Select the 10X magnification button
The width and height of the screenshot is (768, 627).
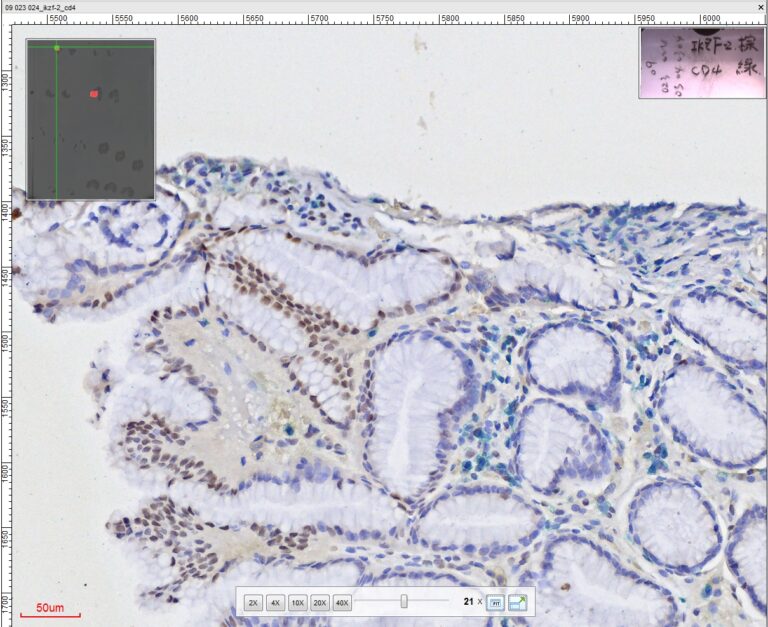[297, 602]
